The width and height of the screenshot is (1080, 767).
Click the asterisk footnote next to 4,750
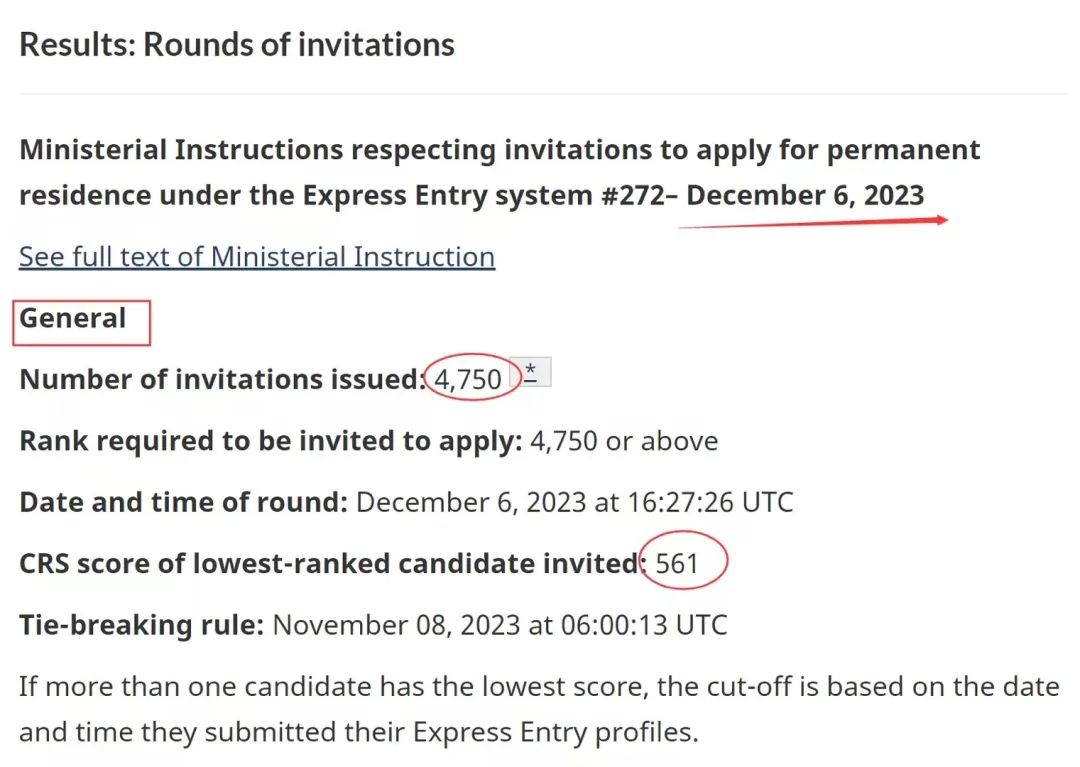pos(530,372)
